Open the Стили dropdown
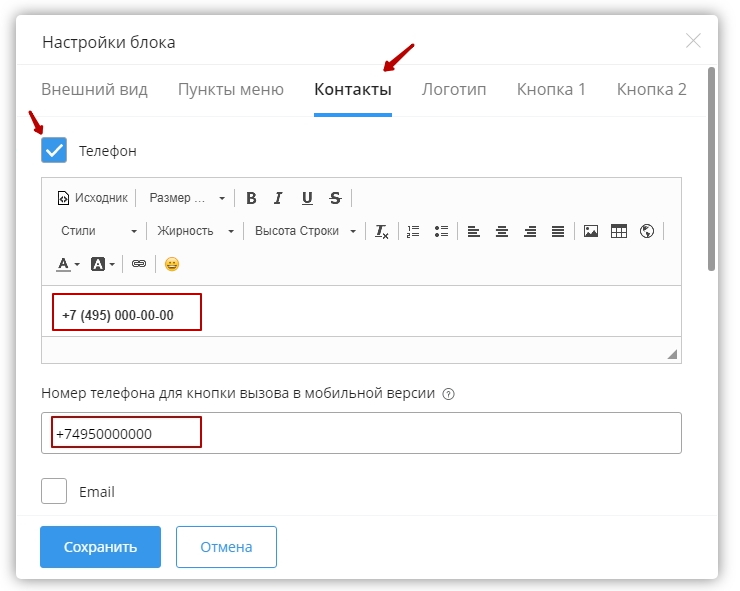This screenshot has width=740, height=591. tap(98, 231)
